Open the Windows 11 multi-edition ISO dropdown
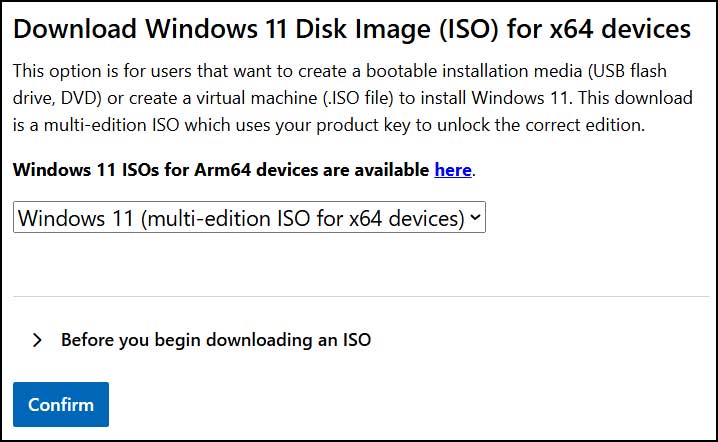Image resolution: width=718 pixels, height=442 pixels. pos(249,217)
